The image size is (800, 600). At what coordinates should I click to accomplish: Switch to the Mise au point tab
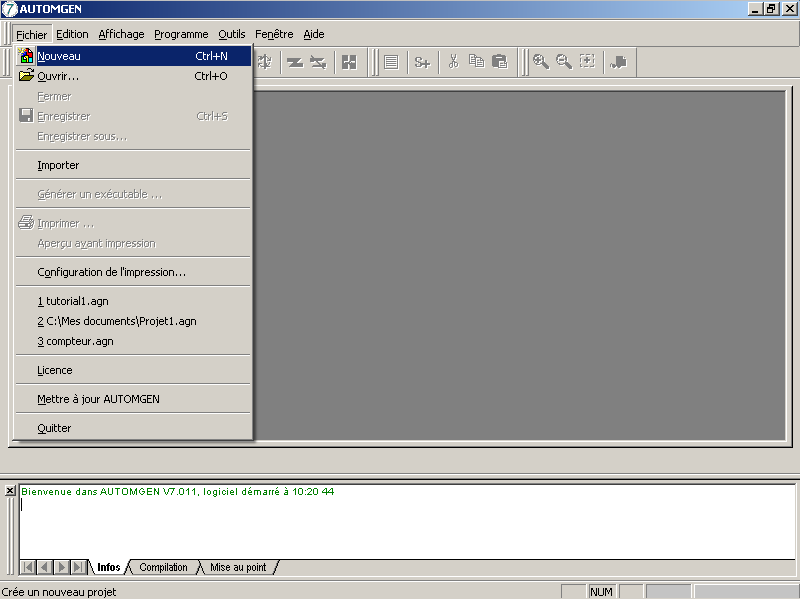coord(238,568)
